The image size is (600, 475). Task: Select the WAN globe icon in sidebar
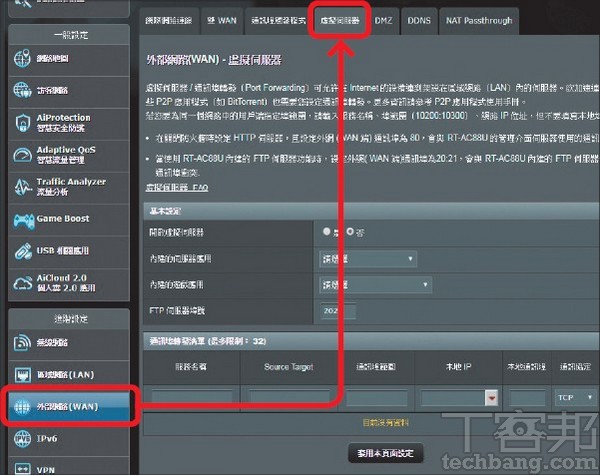point(22,405)
